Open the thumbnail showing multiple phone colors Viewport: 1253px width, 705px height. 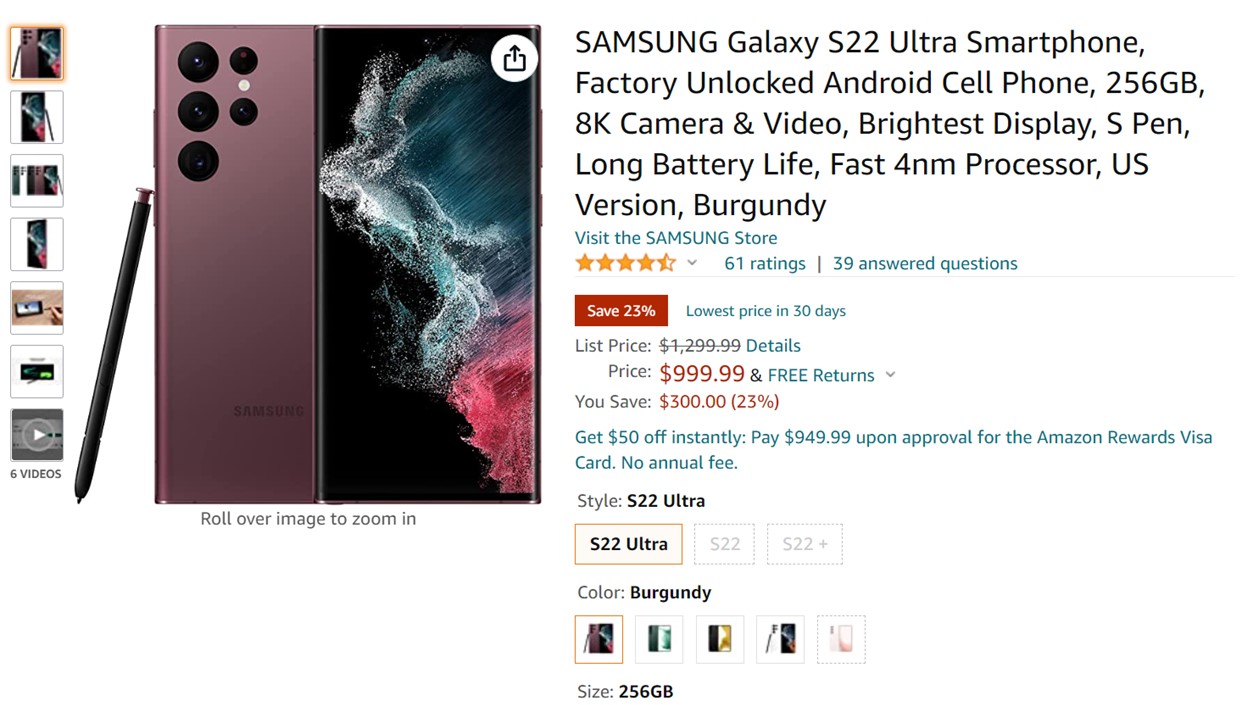[37, 181]
